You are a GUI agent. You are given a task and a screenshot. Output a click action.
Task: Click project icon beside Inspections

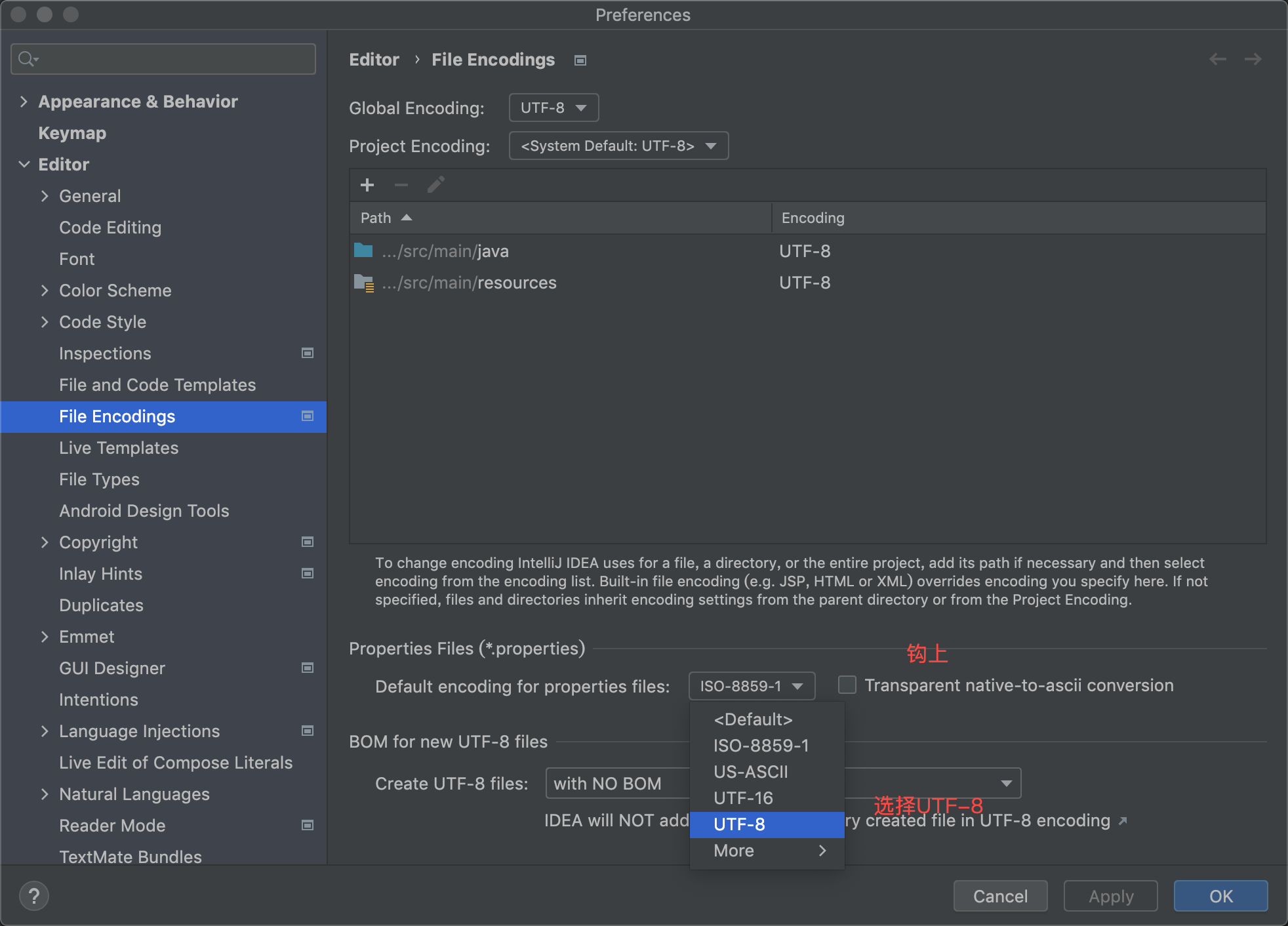307,353
